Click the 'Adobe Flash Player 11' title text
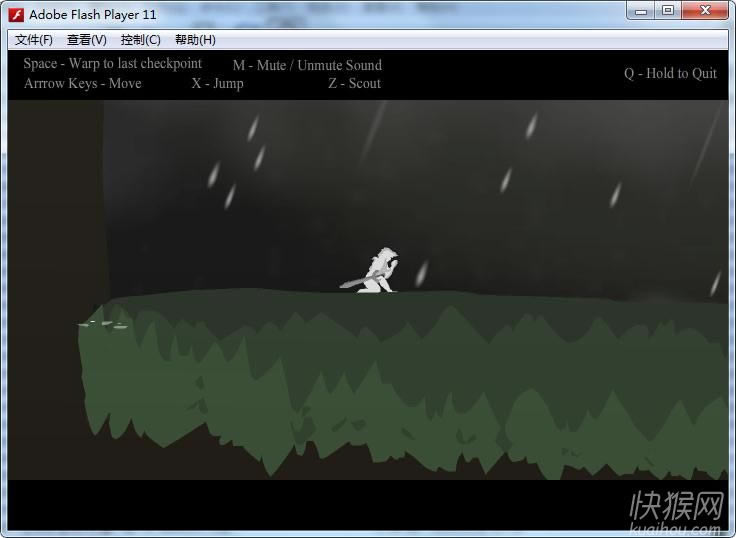736x538 pixels. coord(92,14)
